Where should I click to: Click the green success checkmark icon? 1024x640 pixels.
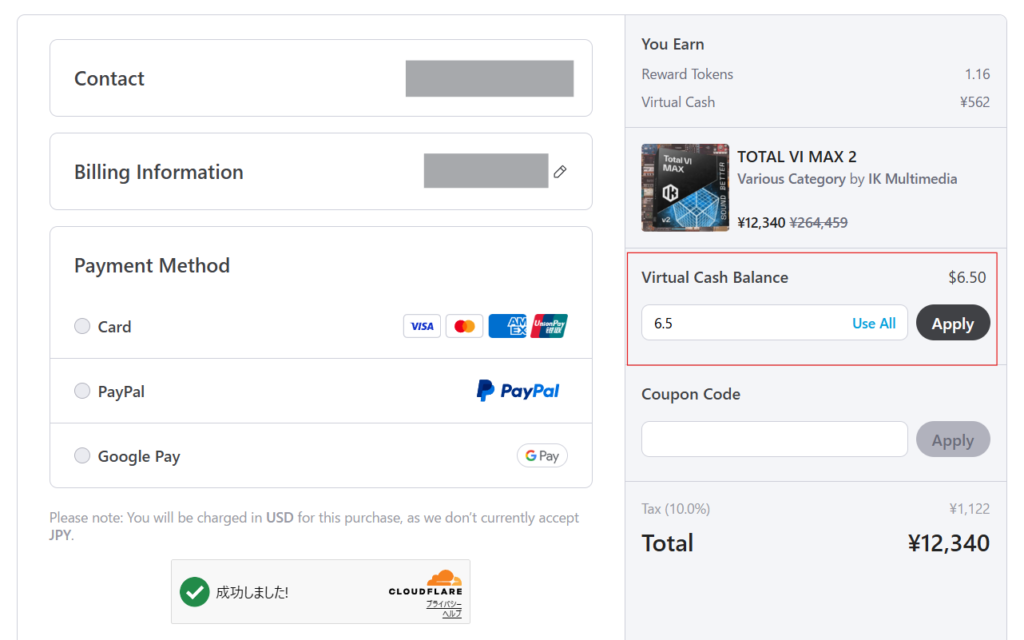point(195,592)
